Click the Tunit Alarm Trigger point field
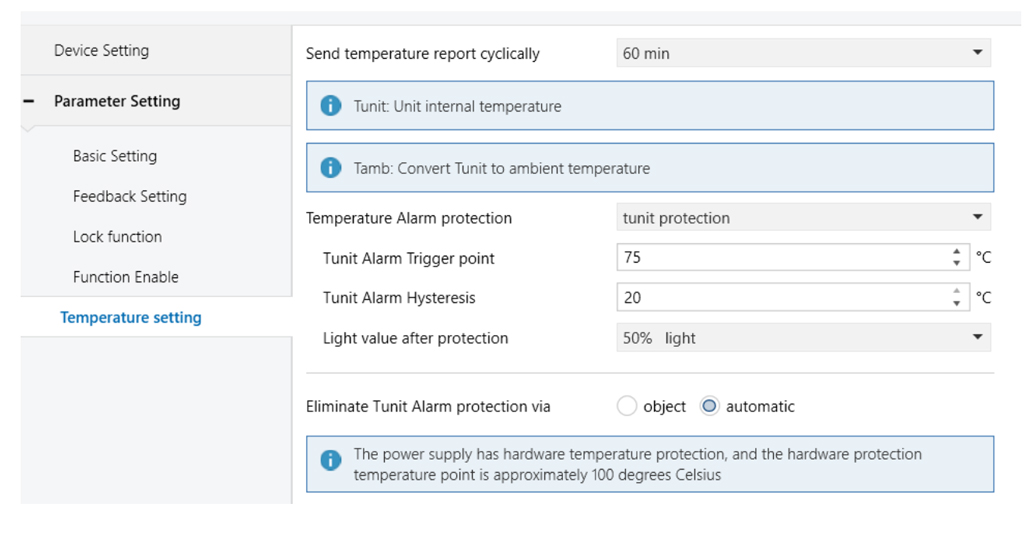Viewport: 1024px width, 537px height. pos(780,258)
